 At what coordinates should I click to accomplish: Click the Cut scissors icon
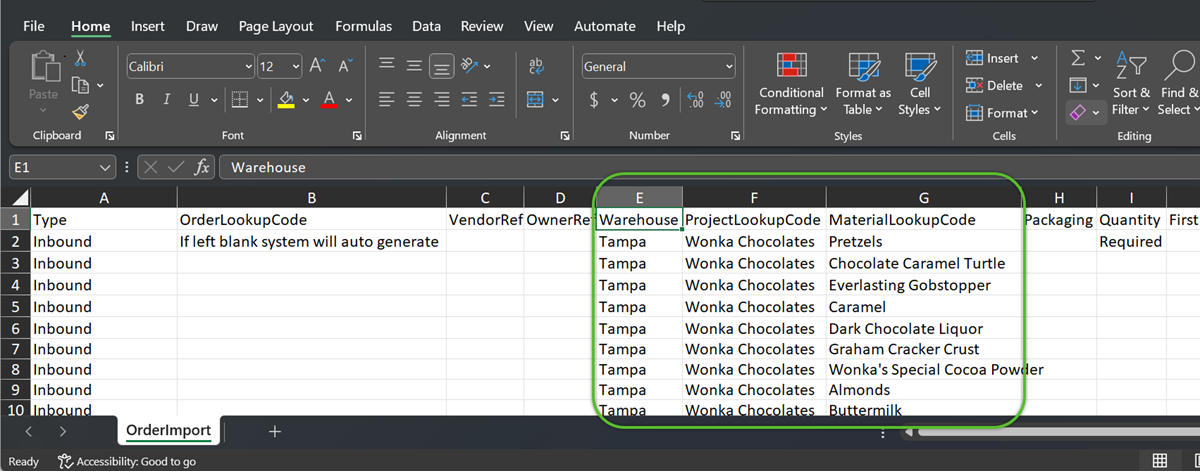click(80, 61)
